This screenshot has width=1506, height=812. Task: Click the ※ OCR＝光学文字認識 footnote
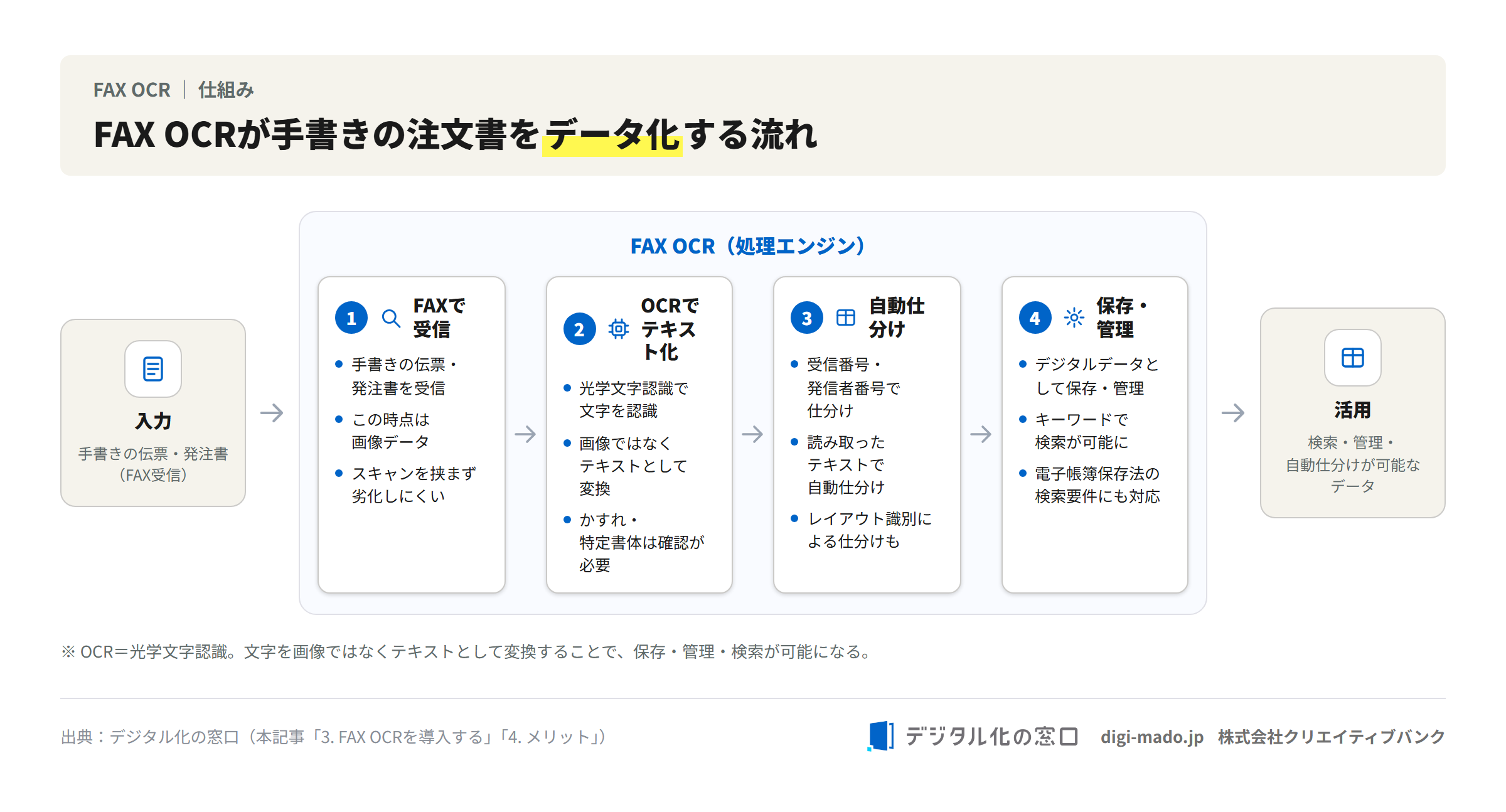click(467, 652)
